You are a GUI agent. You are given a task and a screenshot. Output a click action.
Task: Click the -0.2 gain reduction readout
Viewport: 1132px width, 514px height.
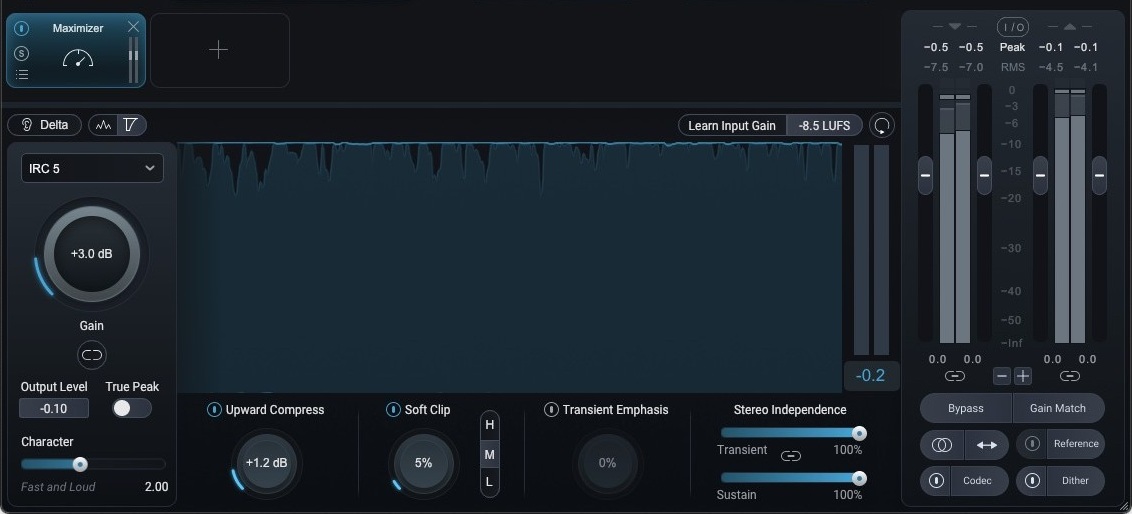coord(870,375)
